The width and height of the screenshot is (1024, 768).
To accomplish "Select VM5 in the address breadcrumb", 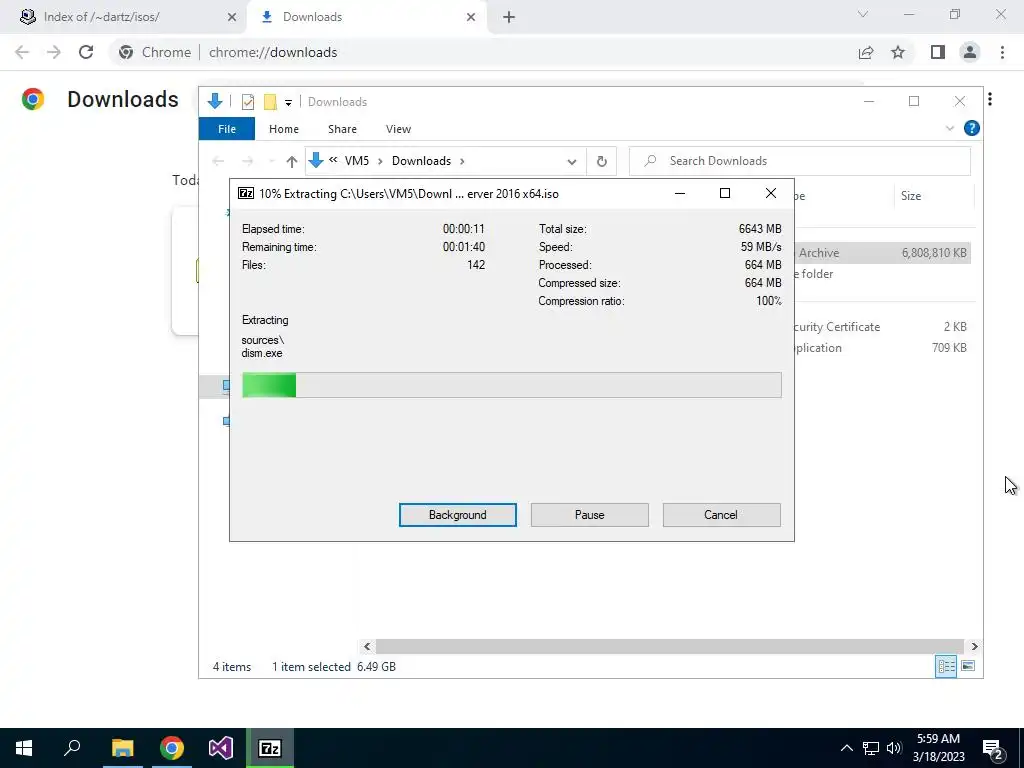I will tap(357, 161).
